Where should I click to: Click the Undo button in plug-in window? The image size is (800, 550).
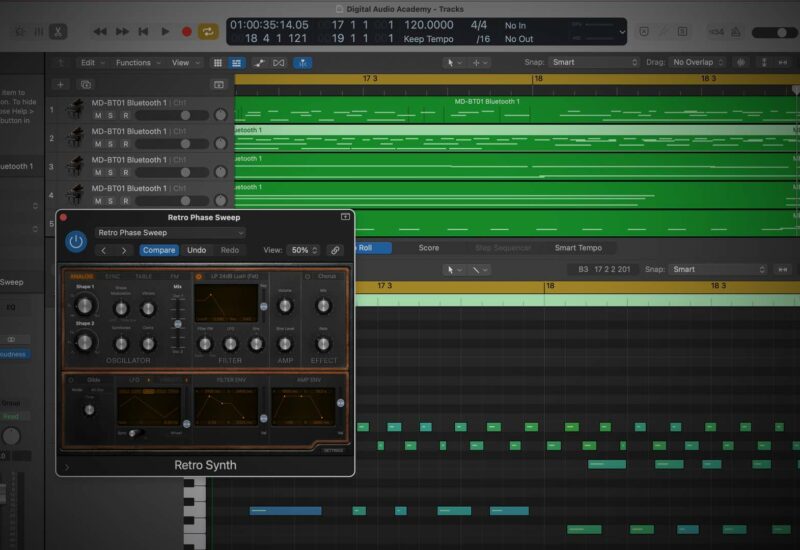[196, 250]
